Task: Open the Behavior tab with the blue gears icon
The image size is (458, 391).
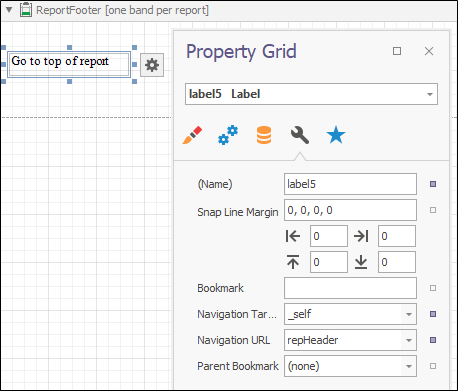Action: (x=228, y=135)
